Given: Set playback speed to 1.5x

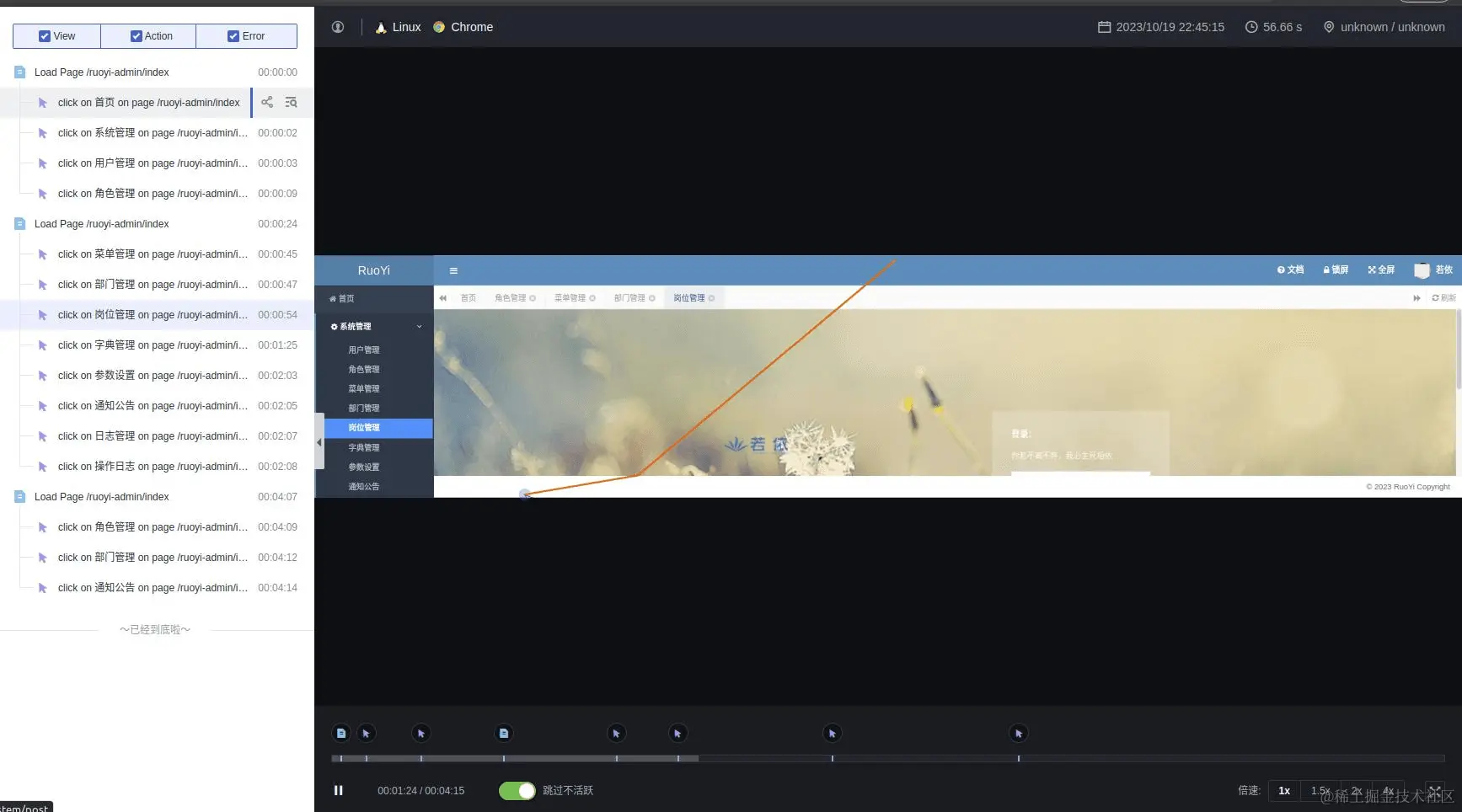Looking at the screenshot, I should click(1320, 791).
